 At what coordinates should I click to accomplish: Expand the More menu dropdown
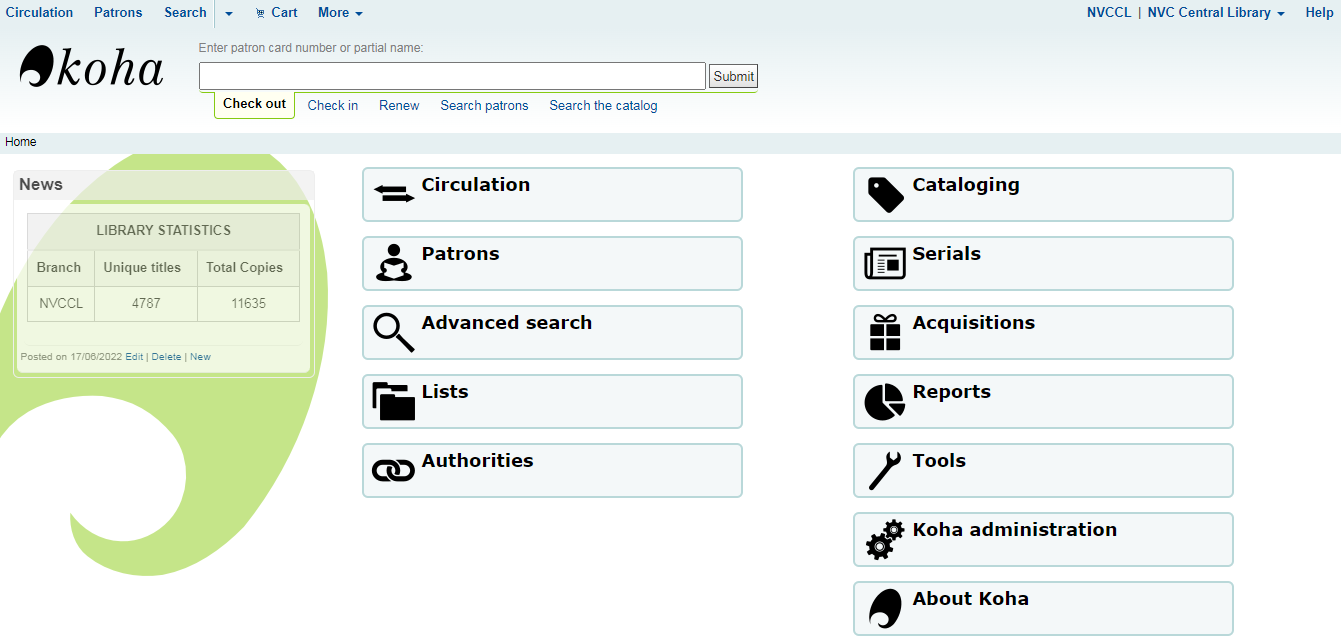click(340, 13)
